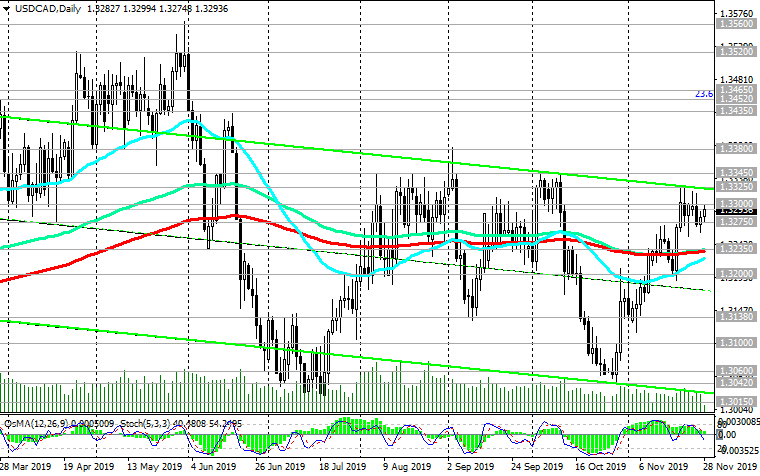The height and width of the screenshot is (476, 760).
Task: Click the black current price marker
Action: pyautogui.click(x=736, y=212)
